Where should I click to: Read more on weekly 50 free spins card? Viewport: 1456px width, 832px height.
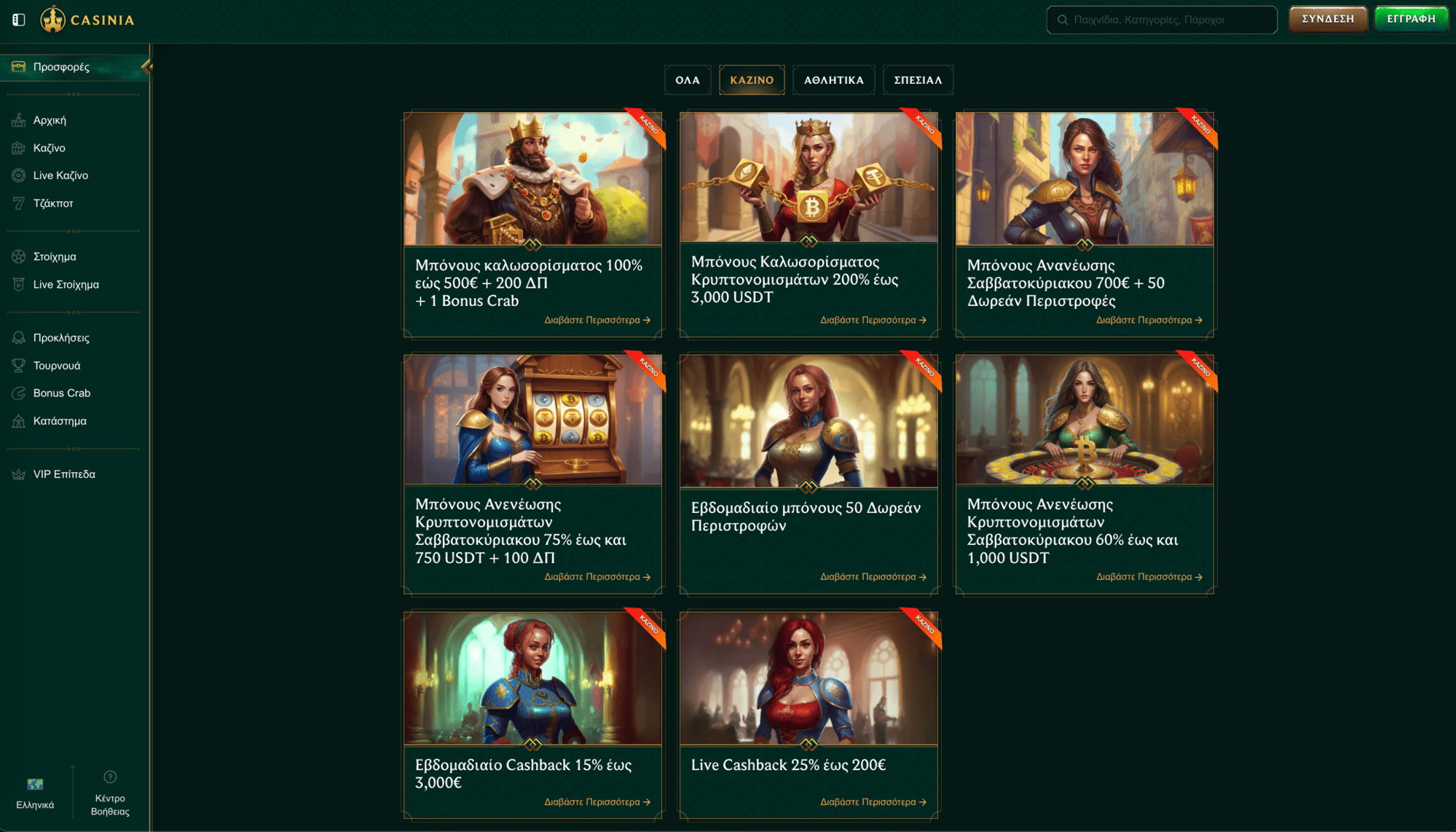(x=873, y=576)
